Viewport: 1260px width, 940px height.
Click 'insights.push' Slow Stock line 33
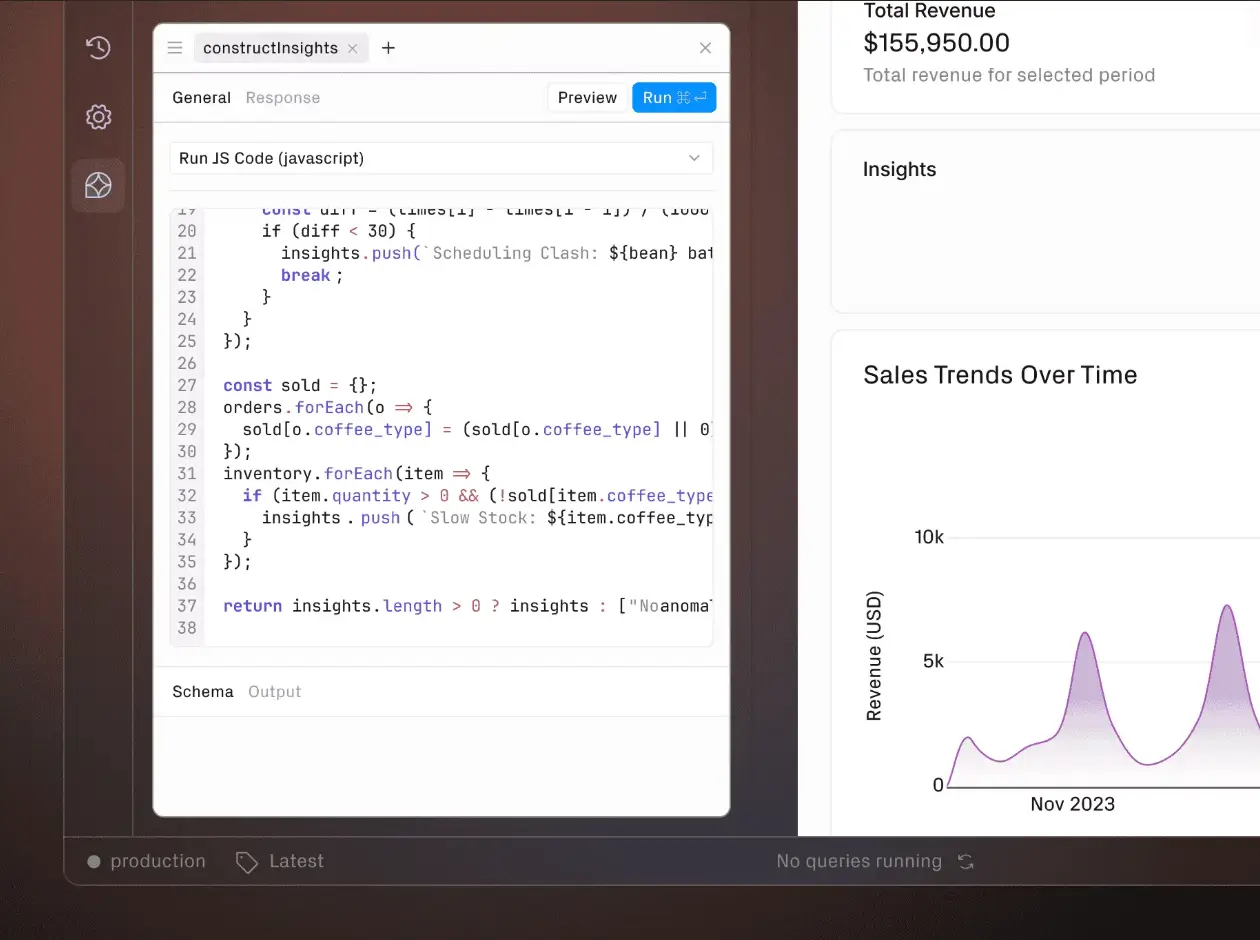point(331,517)
